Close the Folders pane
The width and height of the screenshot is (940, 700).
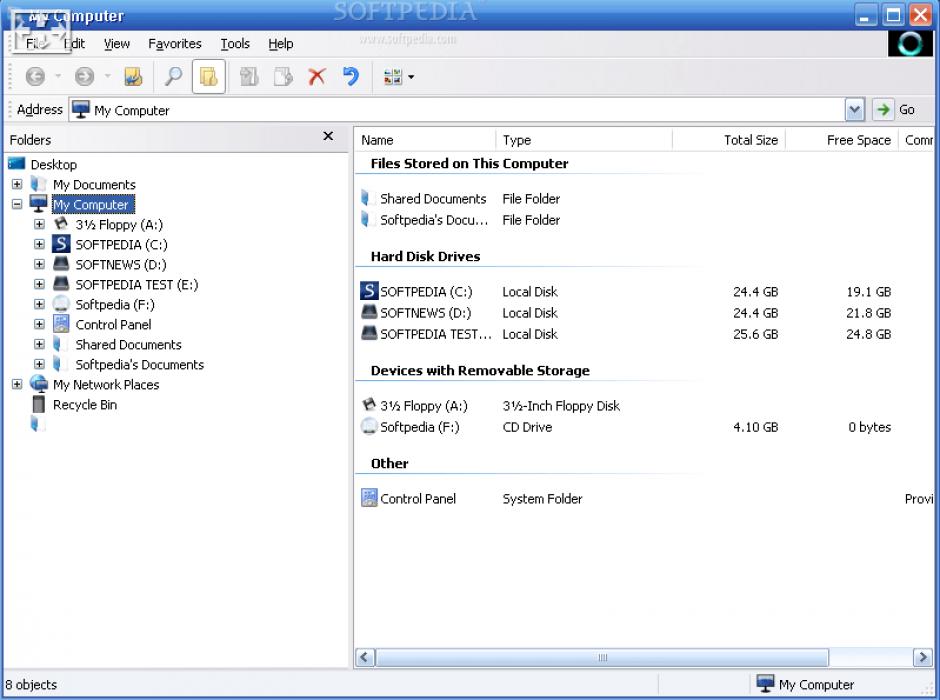tap(328, 136)
